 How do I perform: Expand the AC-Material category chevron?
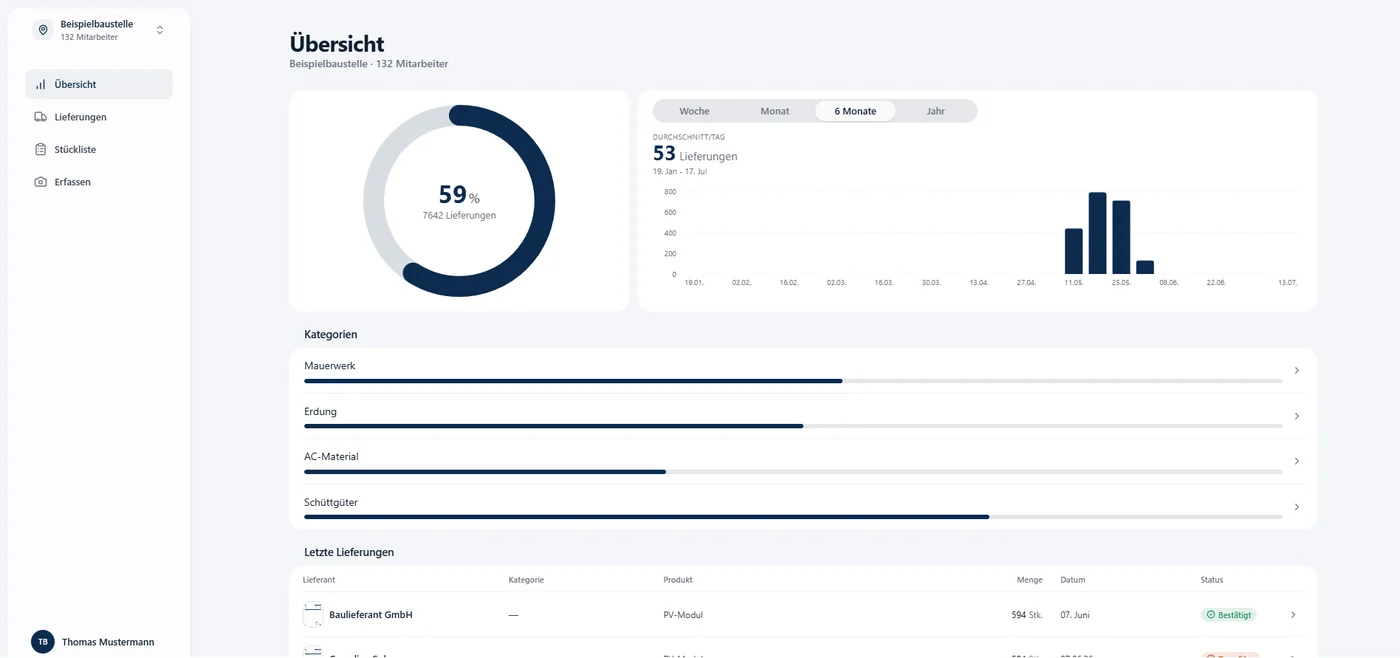pos(1297,461)
